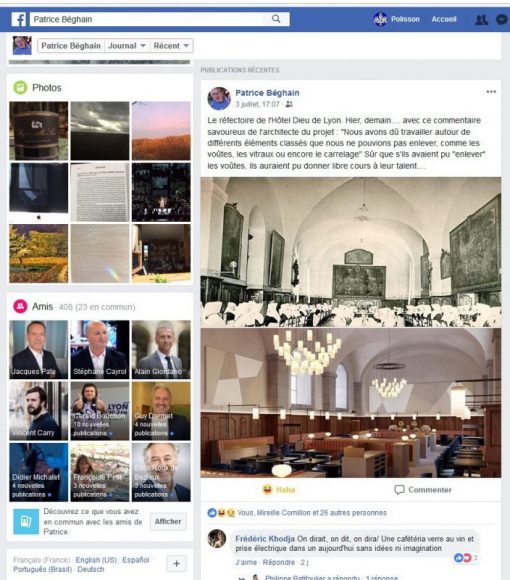This screenshot has height=580, width=510.
Task: Open Stéphane Cayrol friend thumbnail
Action: click(x=100, y=350)
